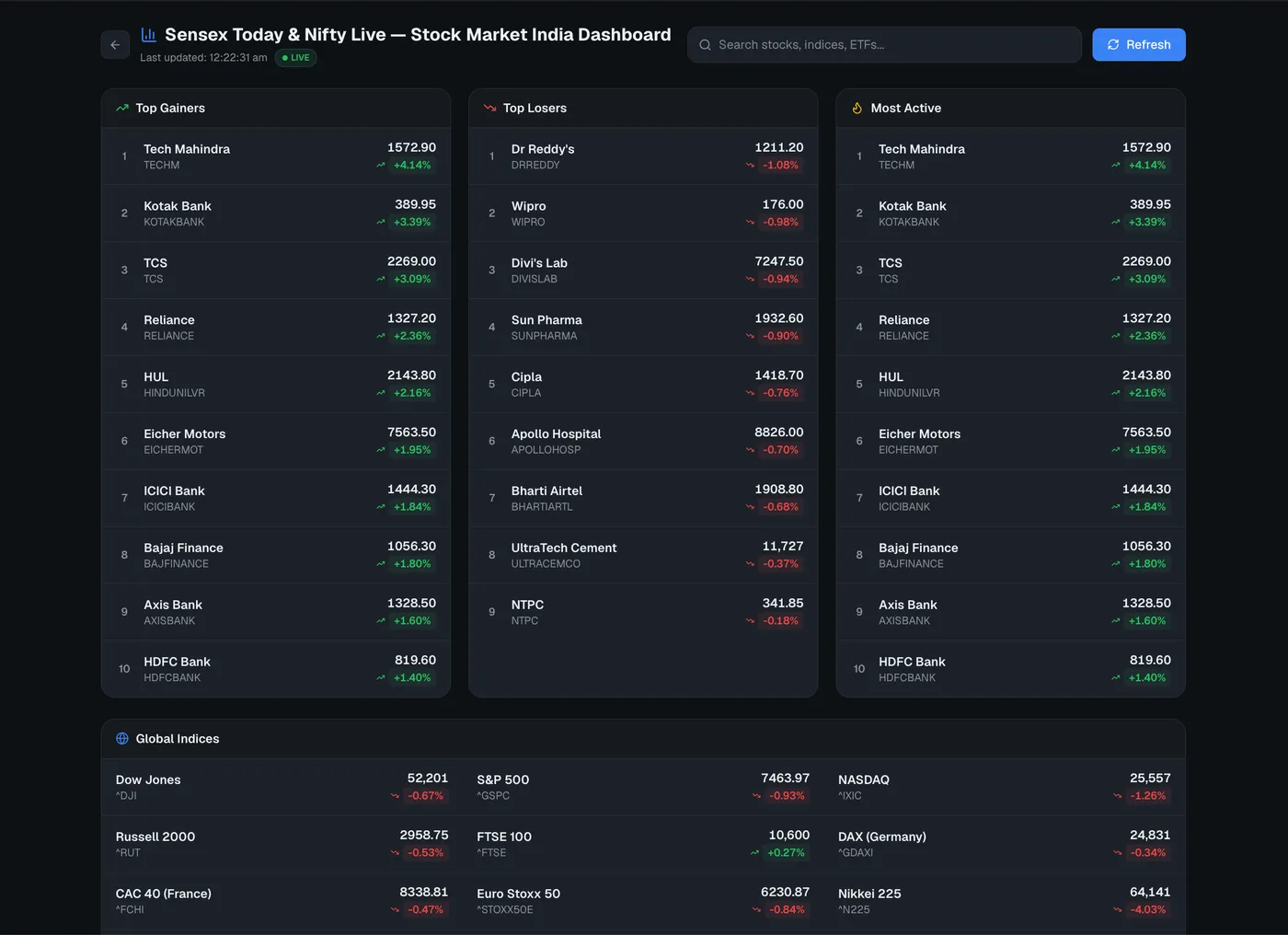The image size is (1288, 935).
Task: Open Cipla in Top Losers
Action: point(643,385)
